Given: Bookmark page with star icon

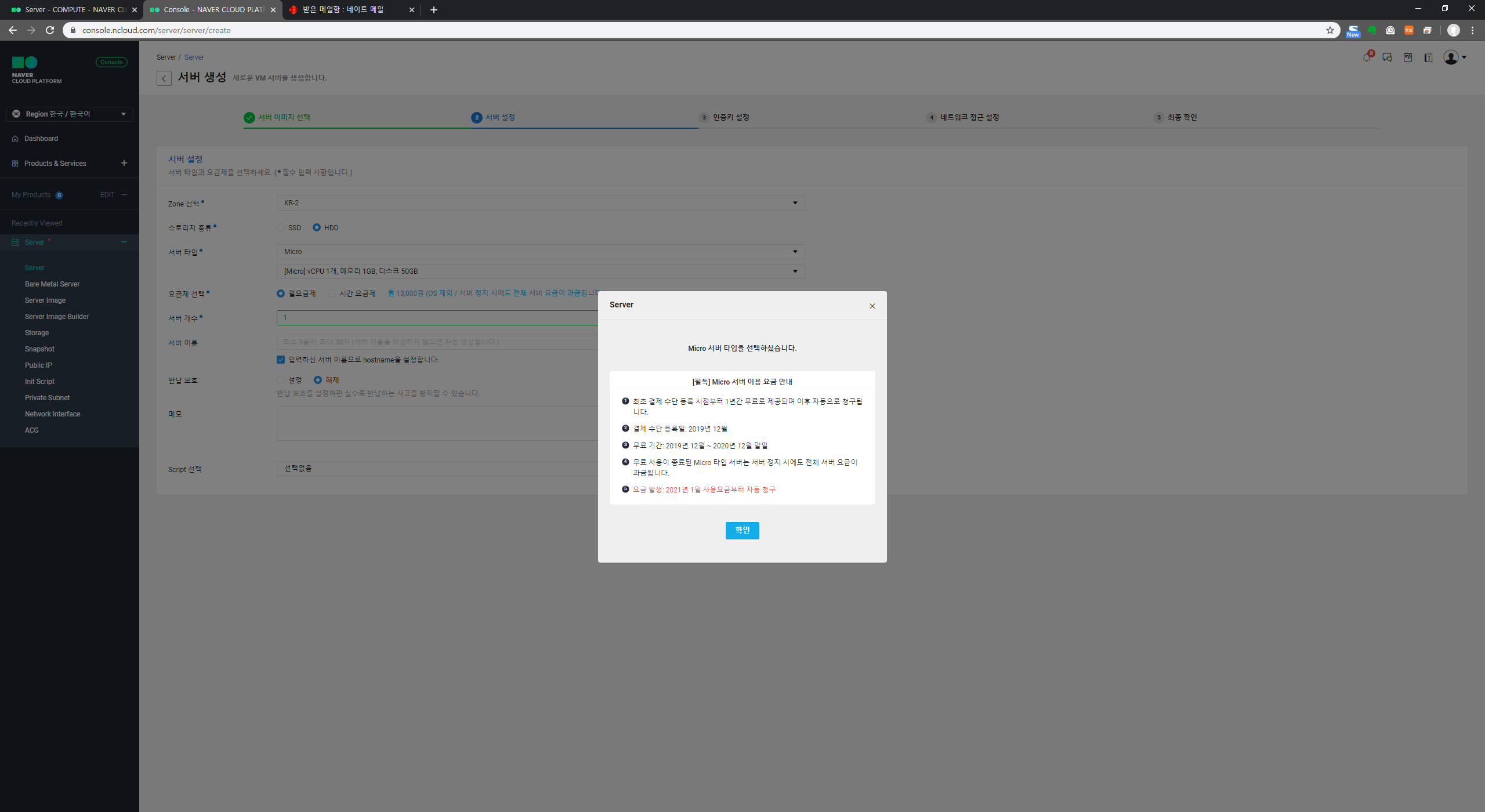Looking at the screenshot, I should tap(1330, 30).
